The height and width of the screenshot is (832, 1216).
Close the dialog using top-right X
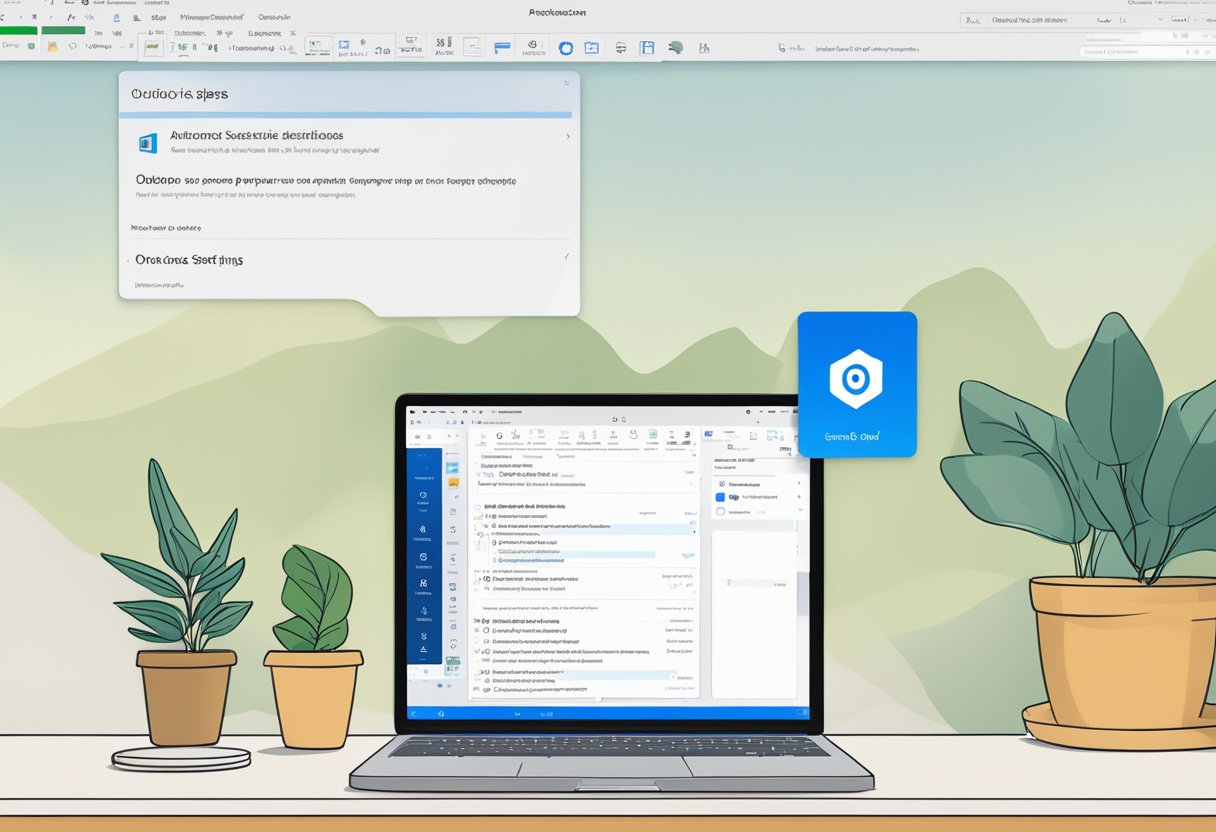click(565, 84)
